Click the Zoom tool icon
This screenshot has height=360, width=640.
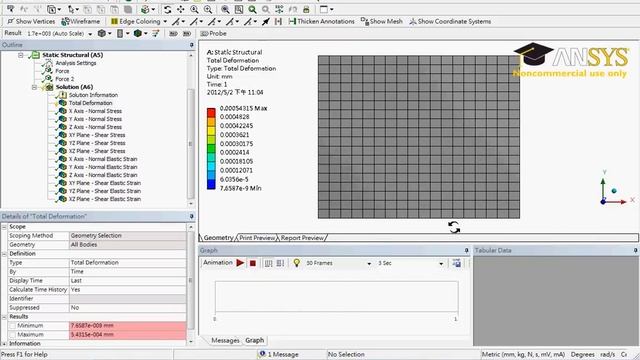point(194,9)
